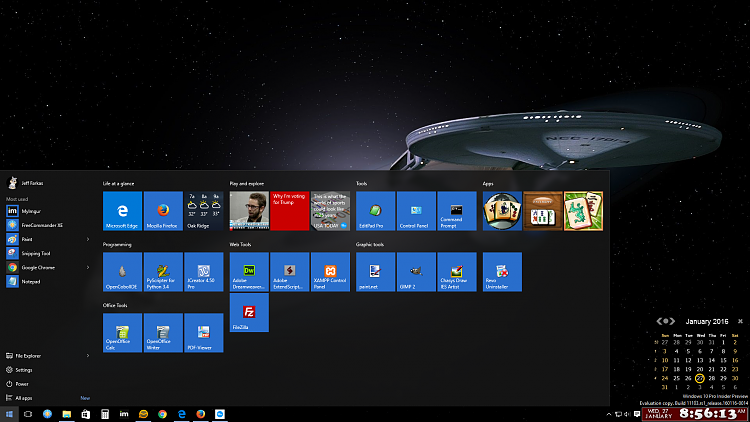
Task: Go to previous month in calendar widget
Action: [x=660, y=321]
